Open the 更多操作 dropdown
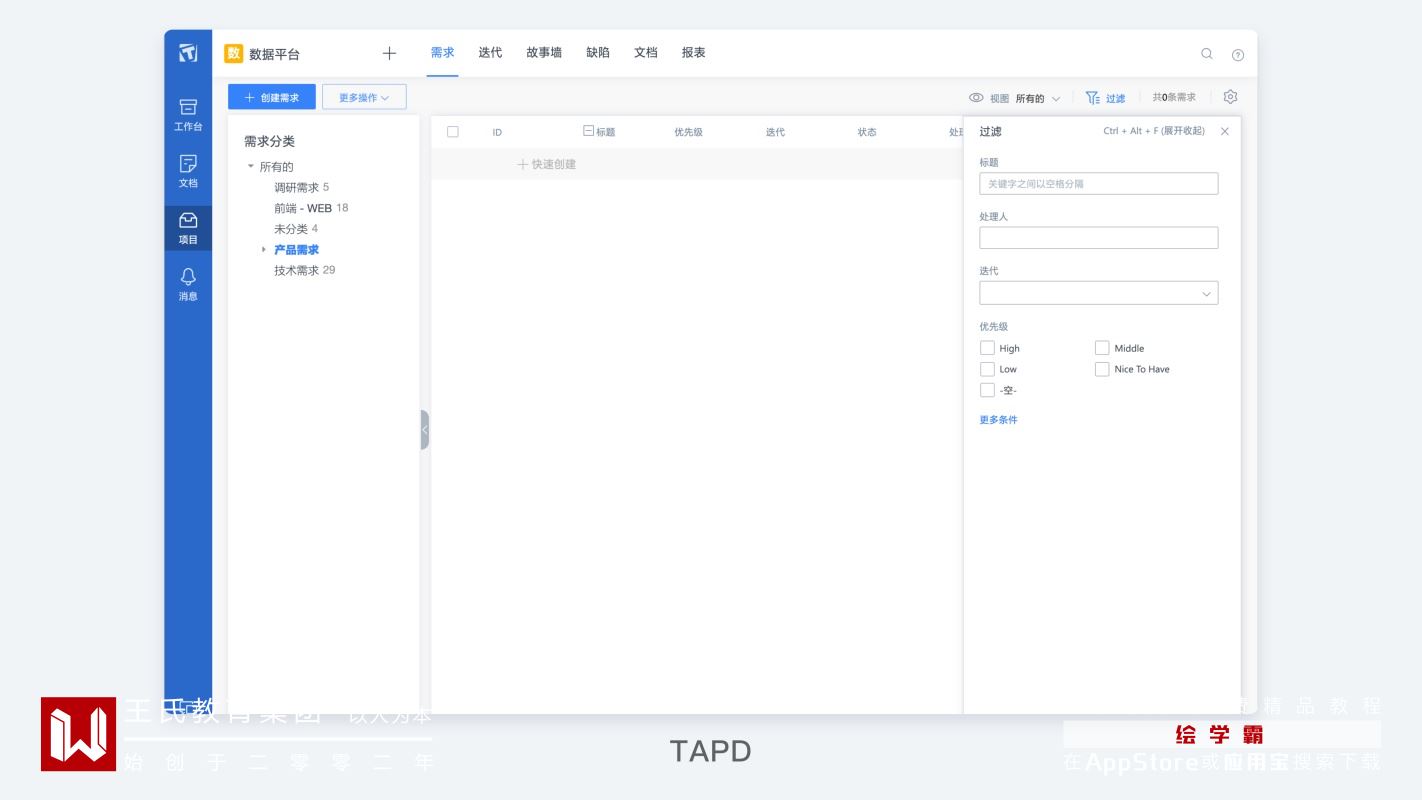The width and height of the screenshot is (1422, 800). (x=364, y=97)
